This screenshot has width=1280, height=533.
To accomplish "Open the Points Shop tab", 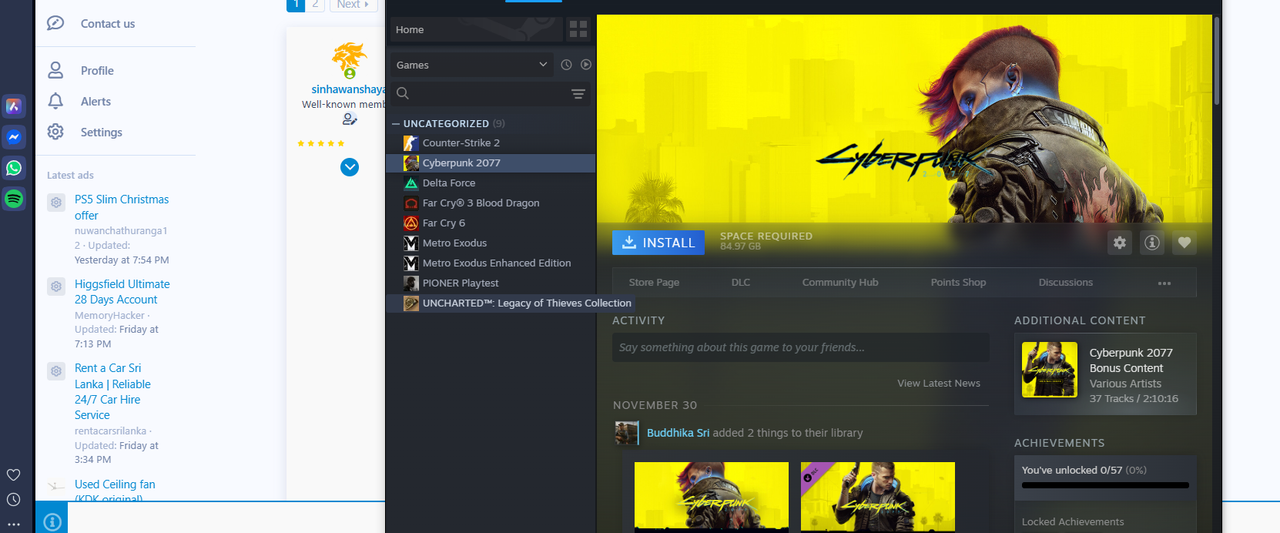I will (958, 283).
